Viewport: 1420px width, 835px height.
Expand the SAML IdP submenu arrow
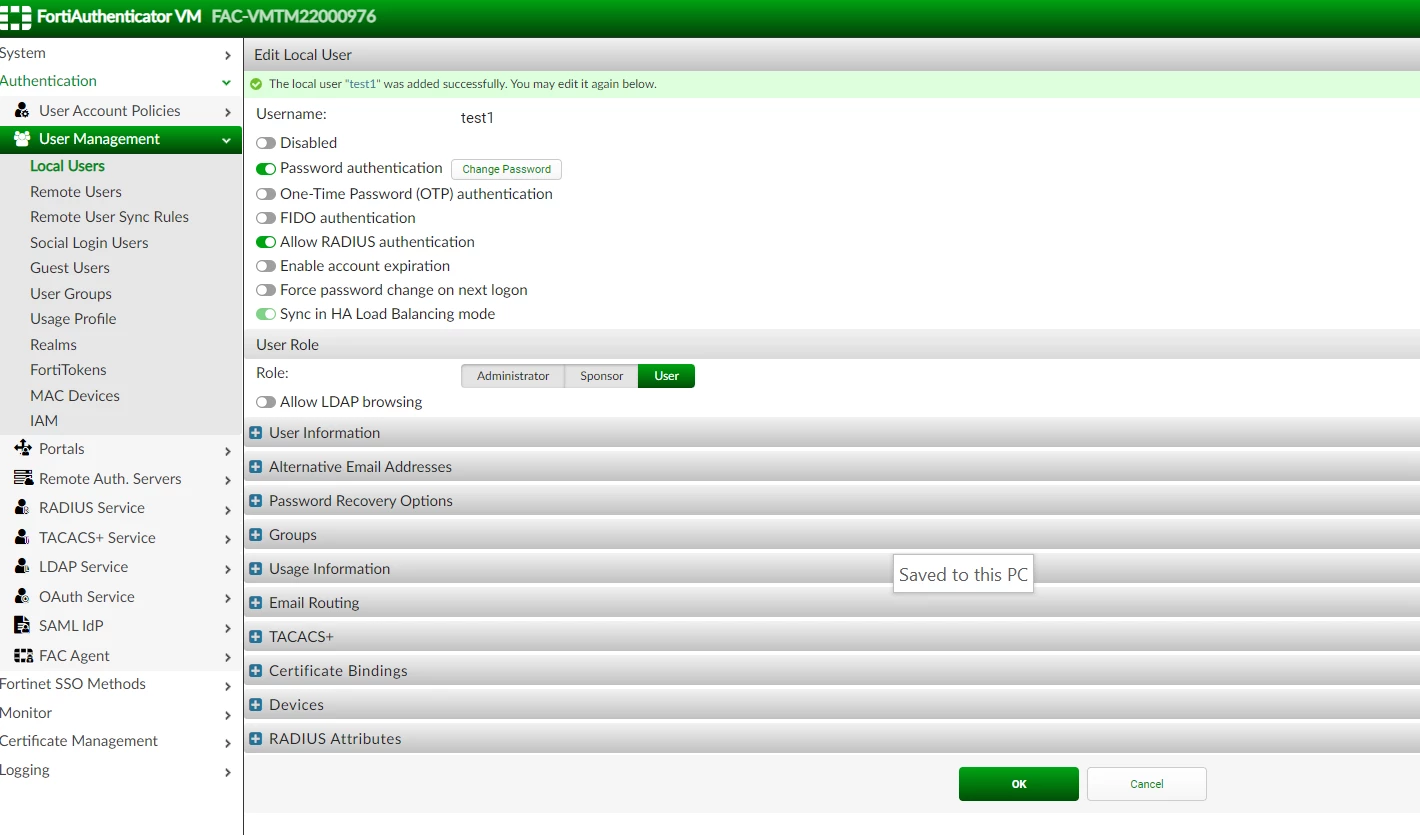click(228, 628)
